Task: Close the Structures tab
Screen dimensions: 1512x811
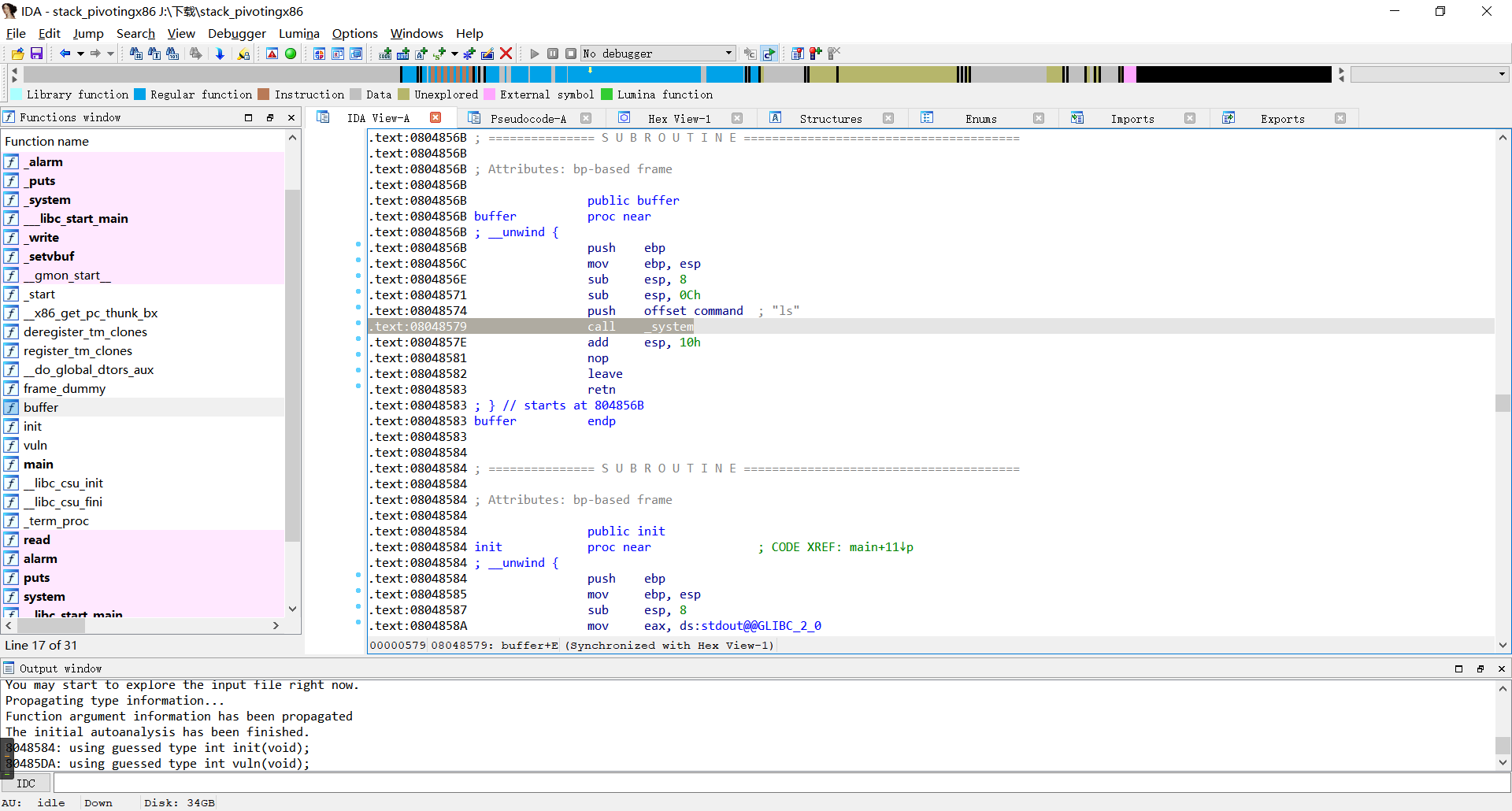Action: point(888,118)
